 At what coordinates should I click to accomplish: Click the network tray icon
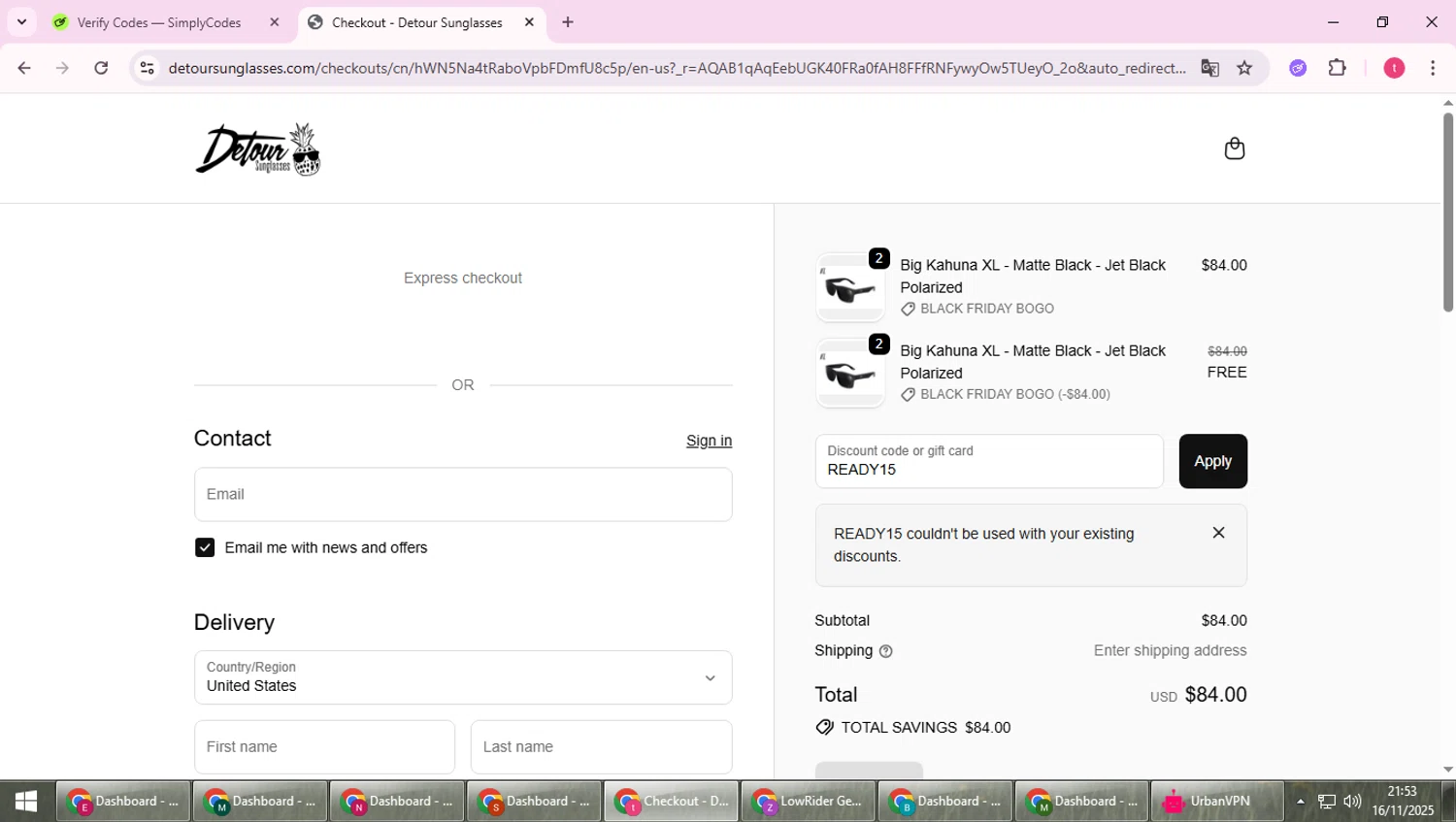1327,802
